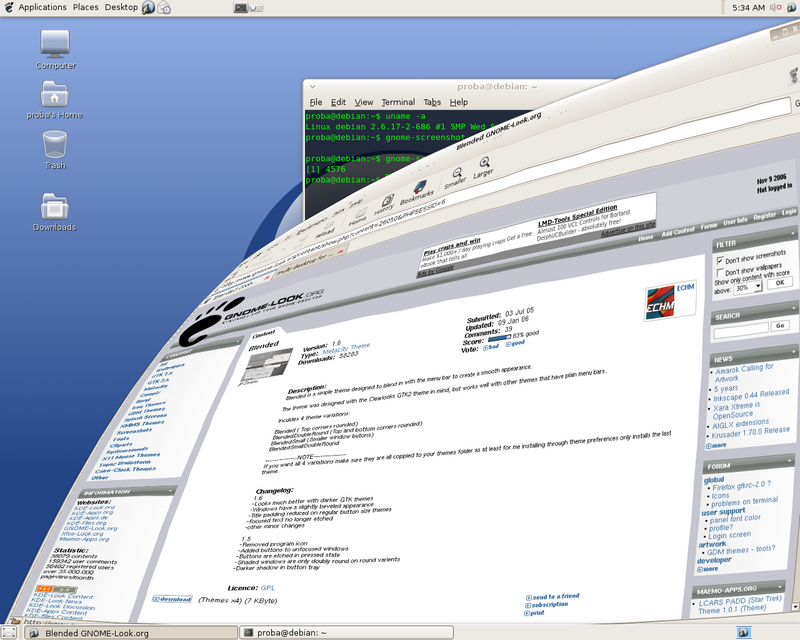Click the download link for Blended
Viewport: 800px width, 640px height.
[172, 599]
